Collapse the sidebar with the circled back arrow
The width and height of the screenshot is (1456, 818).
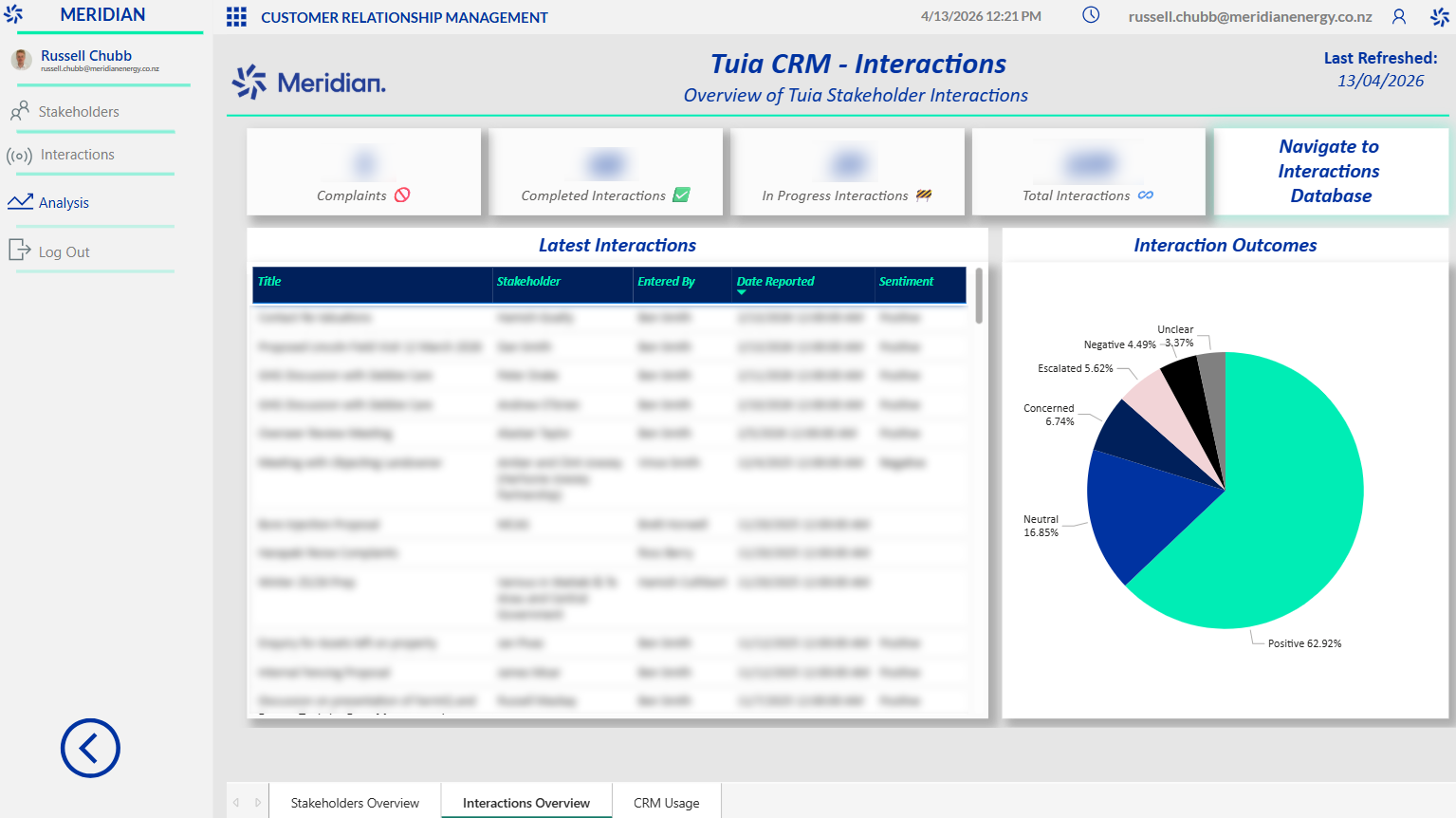(x=90, y=748)
